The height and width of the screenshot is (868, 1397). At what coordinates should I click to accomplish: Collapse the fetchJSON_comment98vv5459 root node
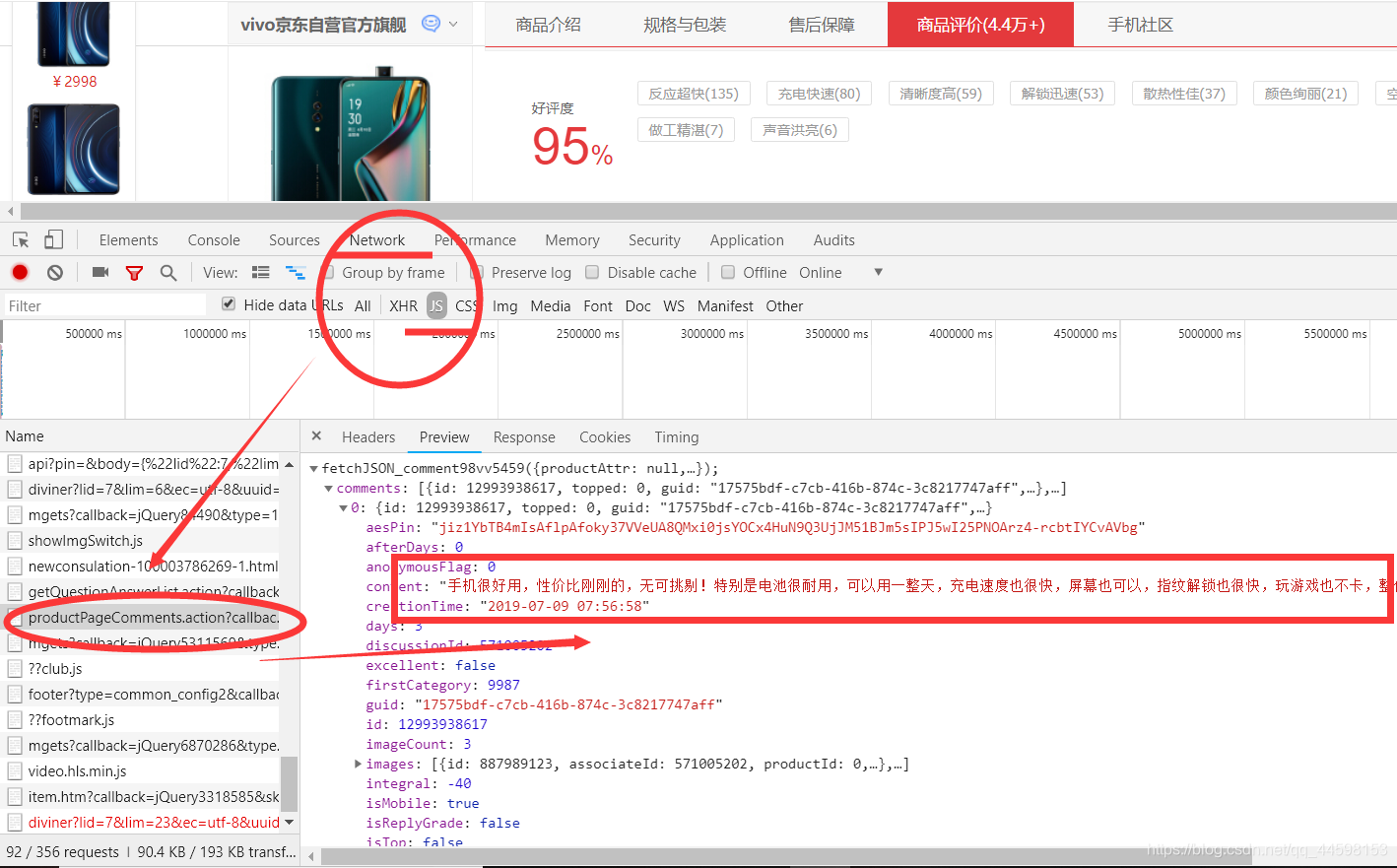(314, 469)
